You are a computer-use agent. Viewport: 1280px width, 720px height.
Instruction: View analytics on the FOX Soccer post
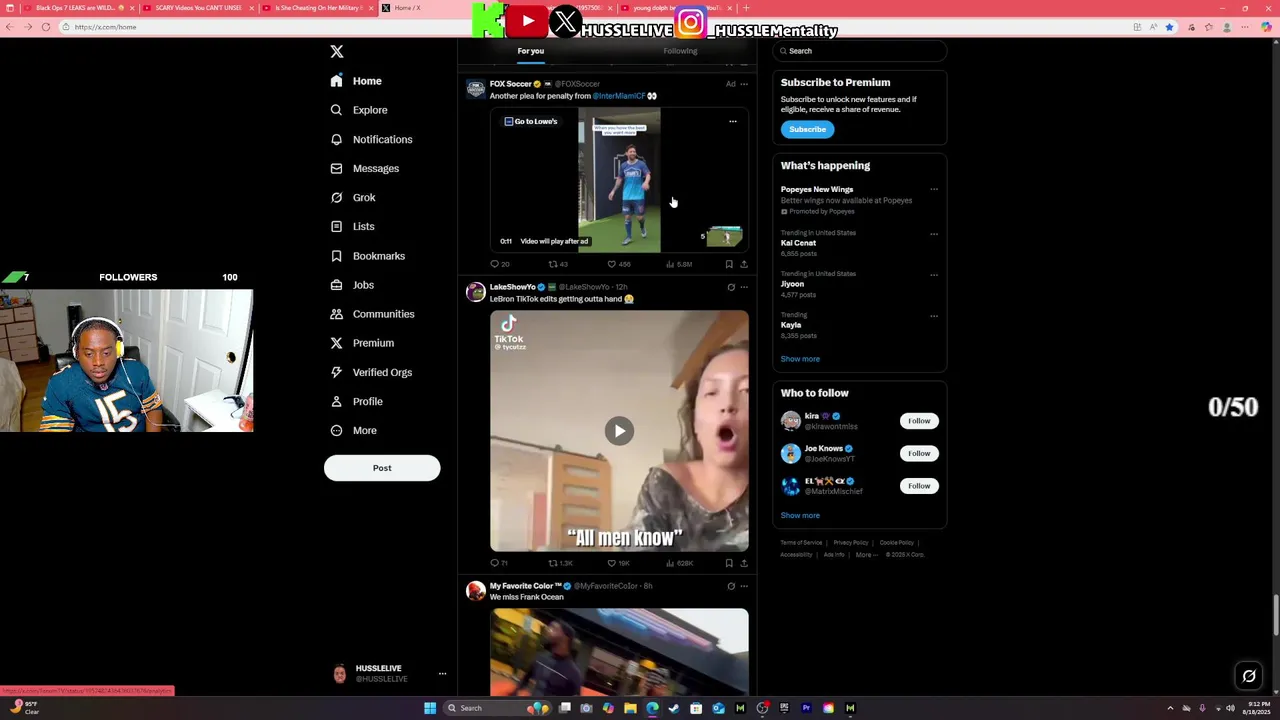pos(678,264)
